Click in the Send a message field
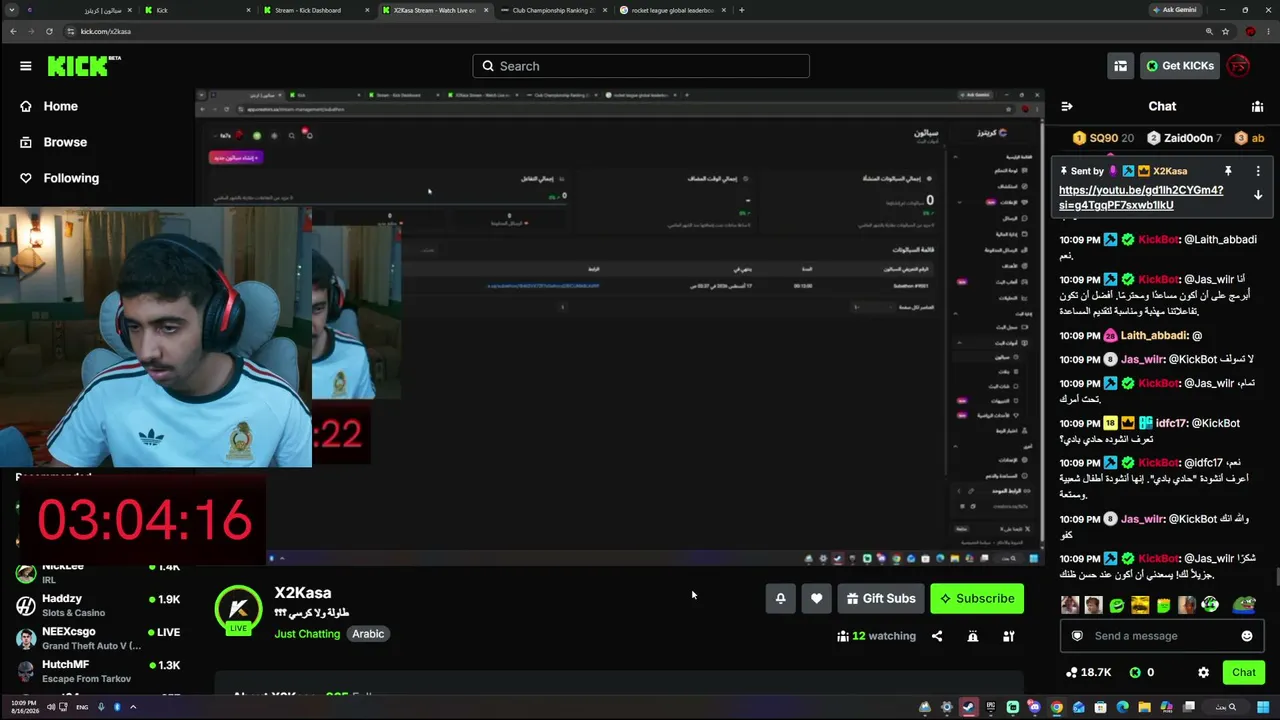 click(x=1160, y=636)
